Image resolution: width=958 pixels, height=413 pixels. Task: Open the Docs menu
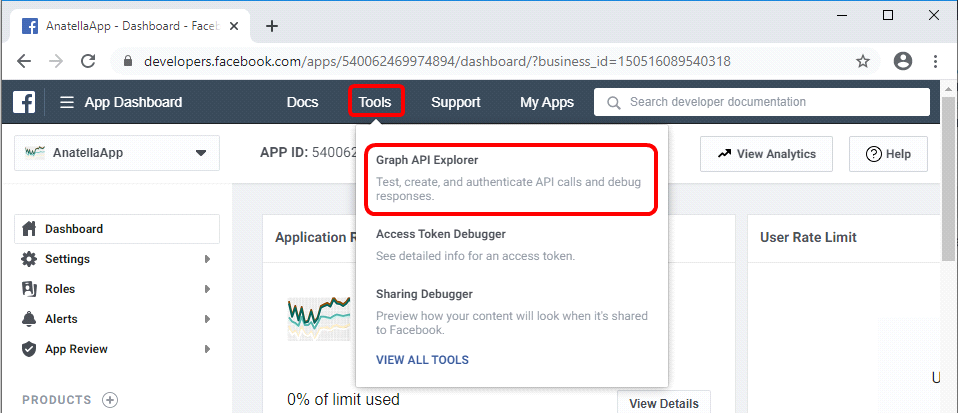[x=302, y=102]
